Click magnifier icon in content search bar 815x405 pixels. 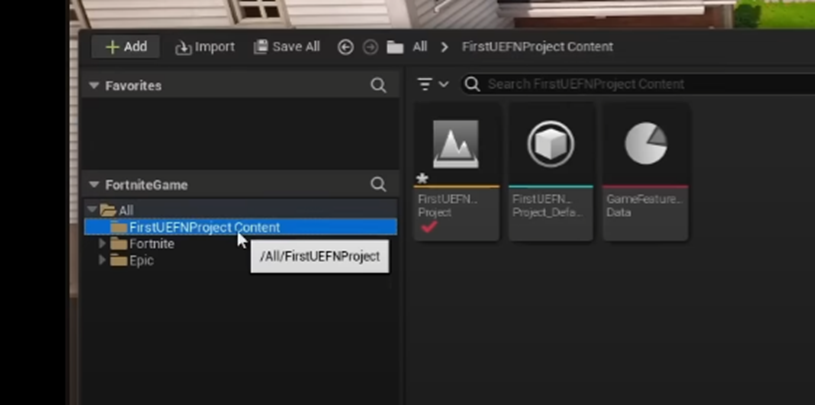[x=472, y=84]
